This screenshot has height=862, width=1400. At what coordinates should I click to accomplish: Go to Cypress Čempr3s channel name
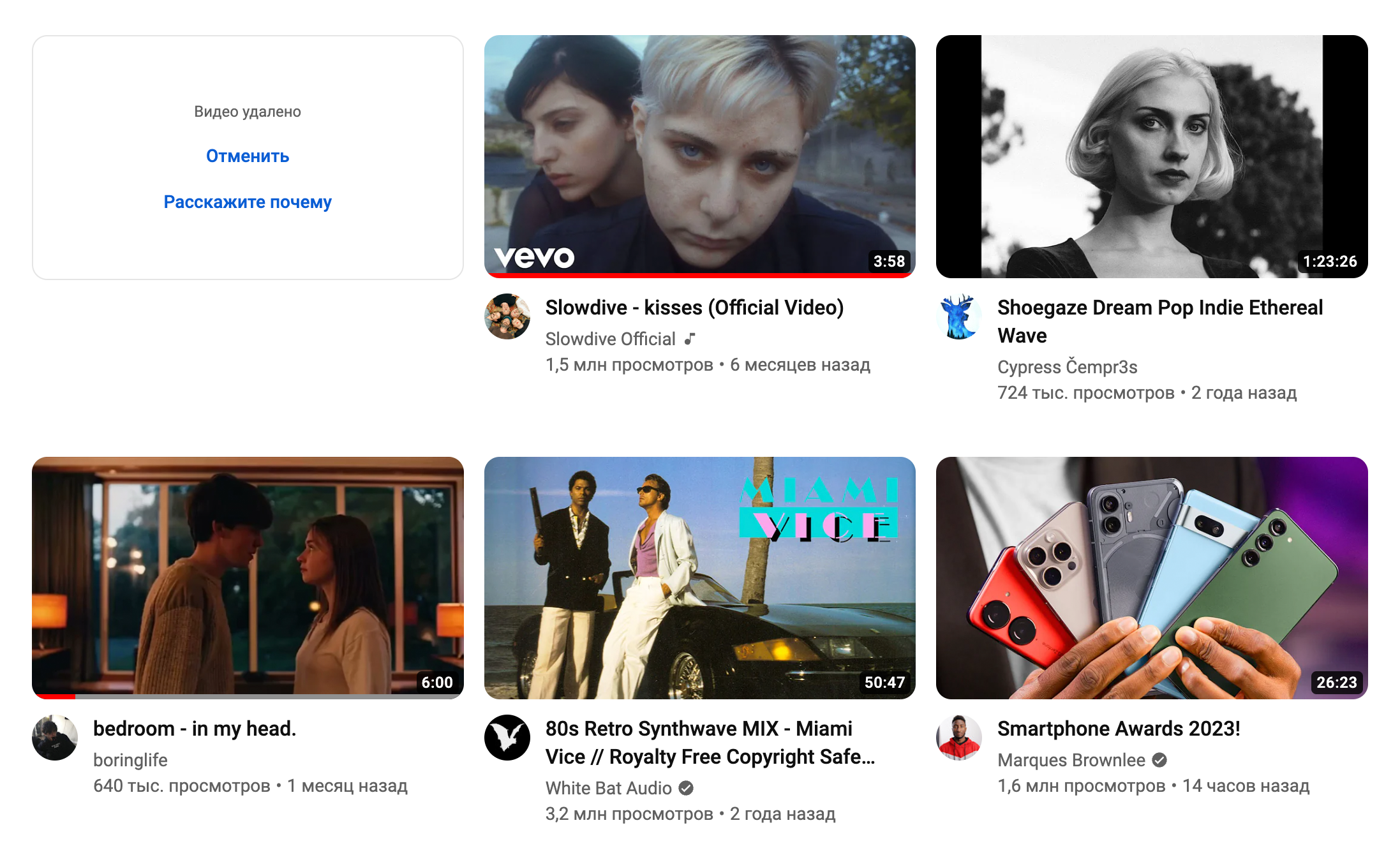click(1067, 367)
